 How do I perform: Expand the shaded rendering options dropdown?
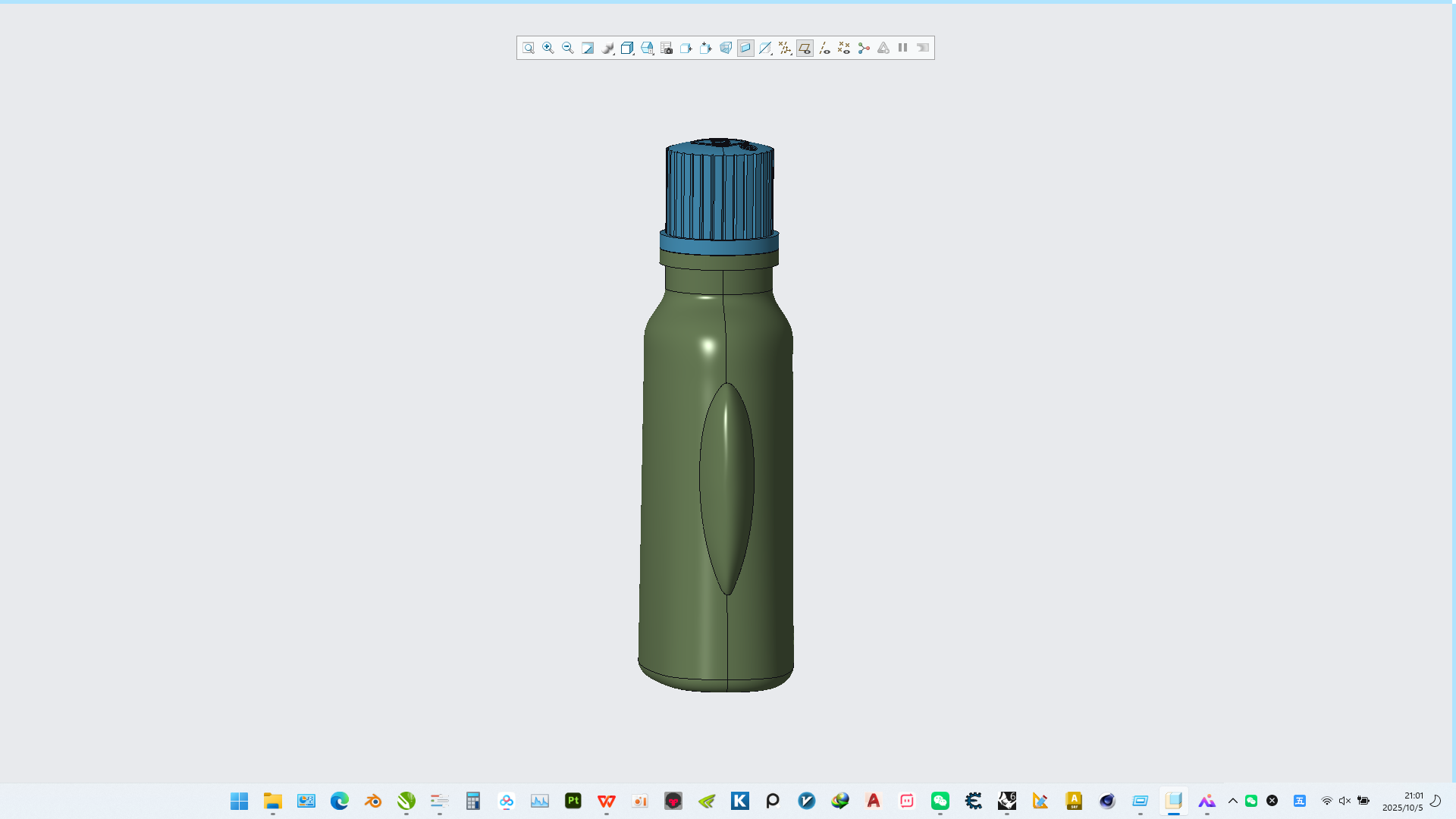tap(607, 48)
